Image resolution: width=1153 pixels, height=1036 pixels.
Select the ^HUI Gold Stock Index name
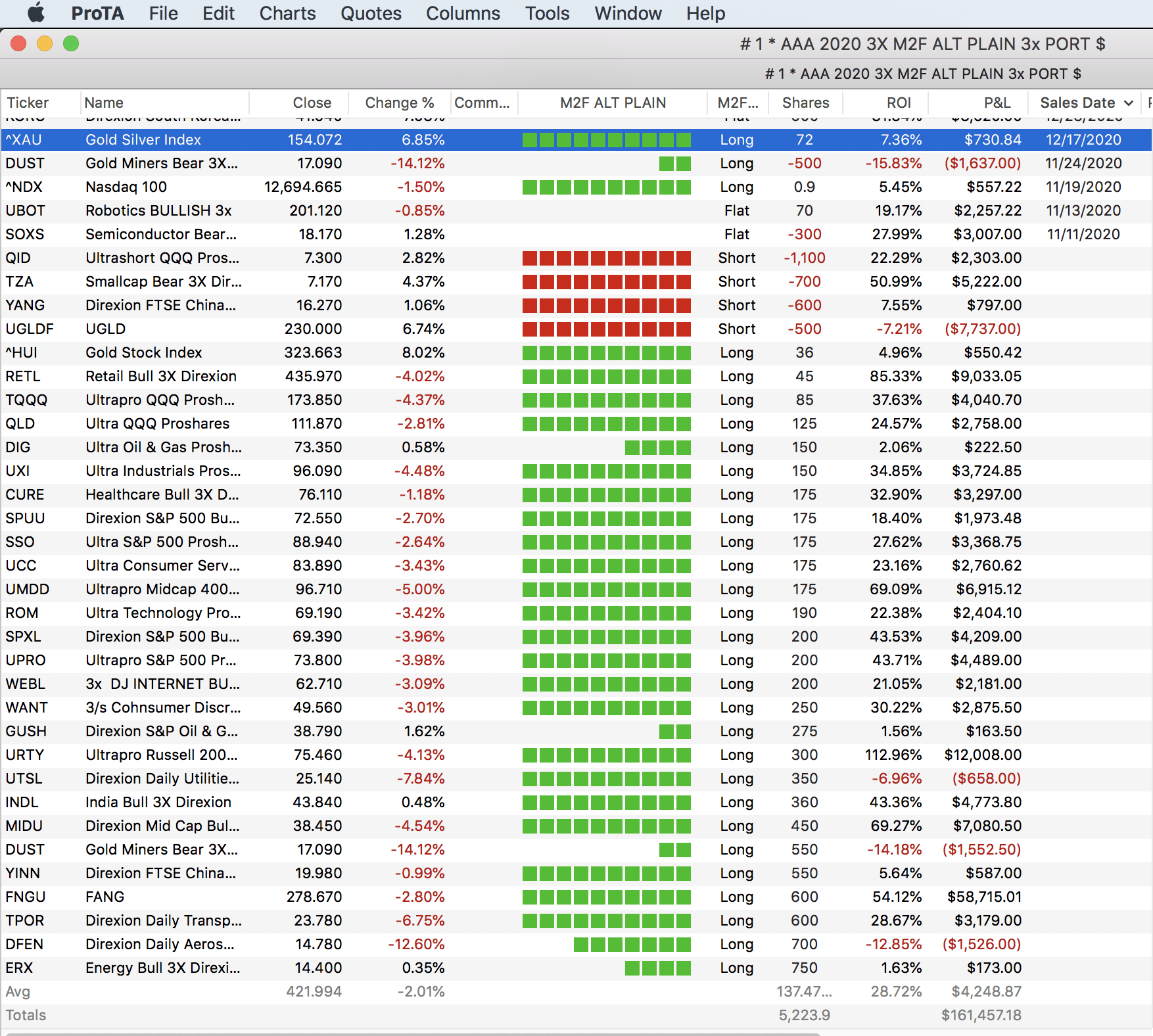tap(144, 352)
